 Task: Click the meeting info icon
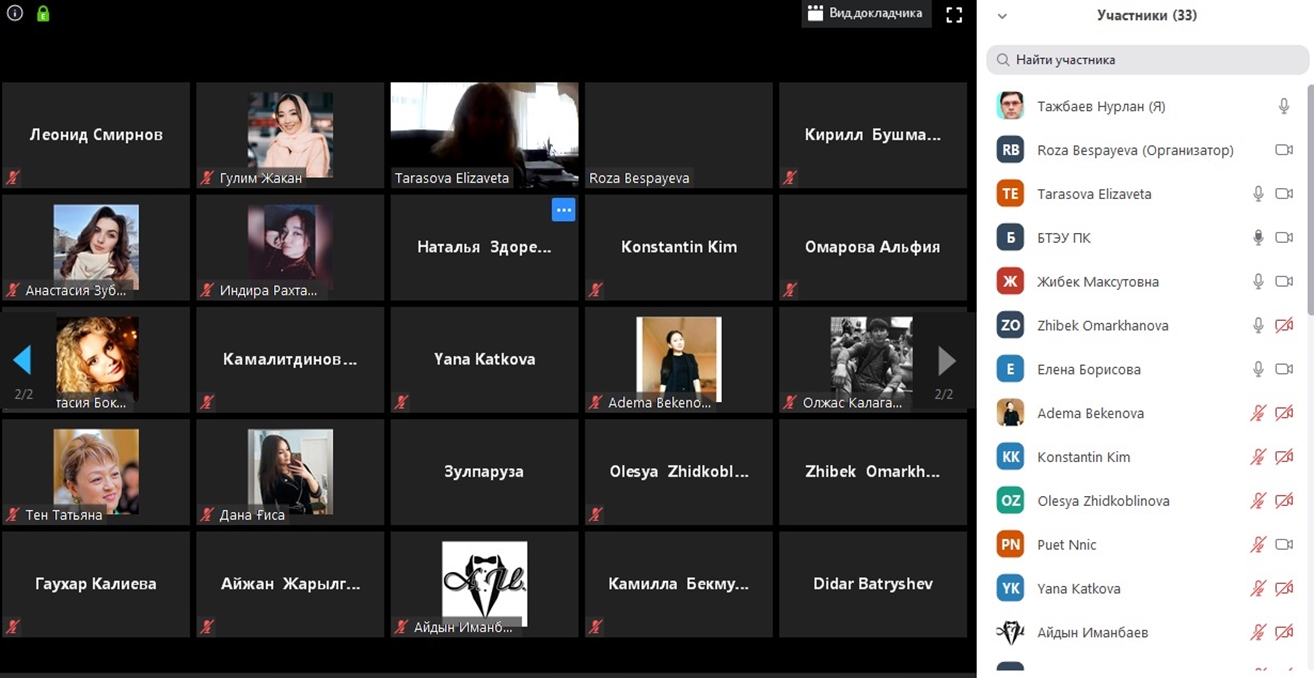[15, 14]
